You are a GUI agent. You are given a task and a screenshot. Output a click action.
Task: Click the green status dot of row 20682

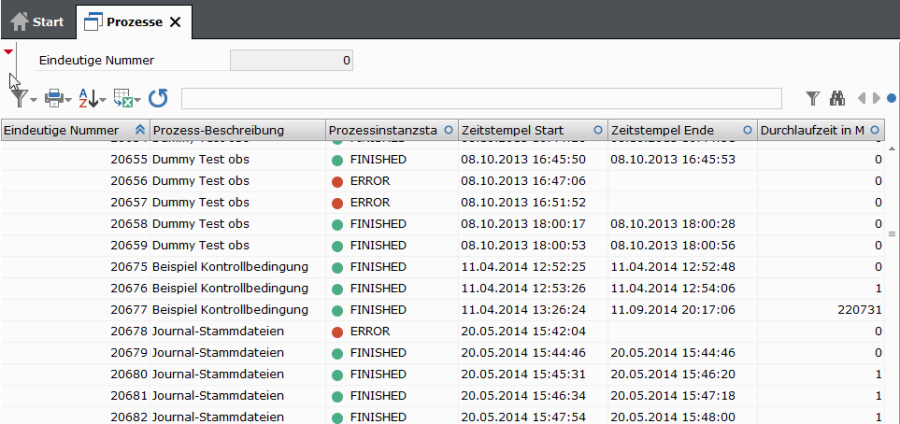[x=338, y=418]
